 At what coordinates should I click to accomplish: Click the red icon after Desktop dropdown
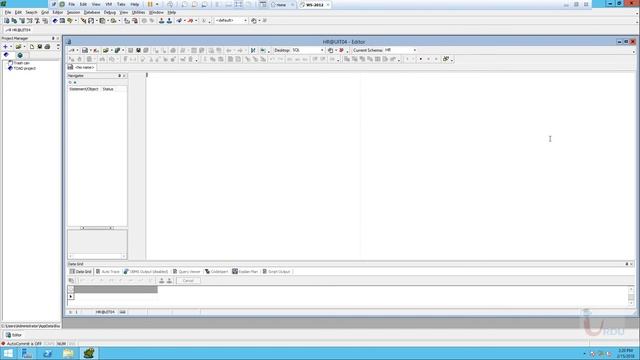click(x=341, y=50)
